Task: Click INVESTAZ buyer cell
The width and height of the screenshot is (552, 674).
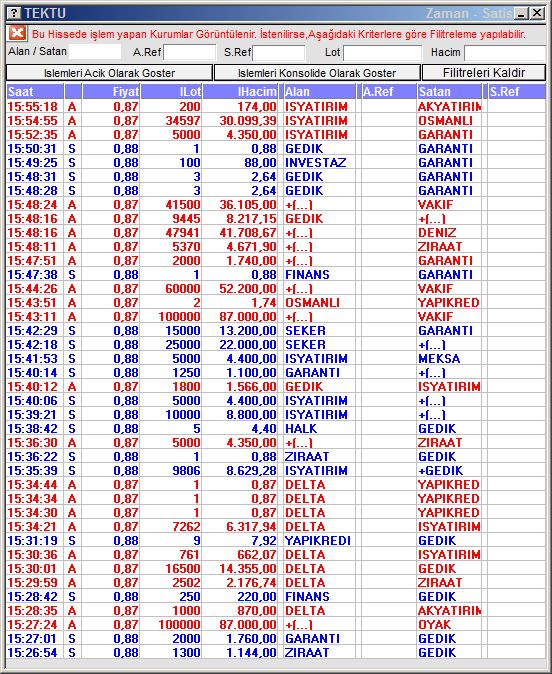Action: 316,162
